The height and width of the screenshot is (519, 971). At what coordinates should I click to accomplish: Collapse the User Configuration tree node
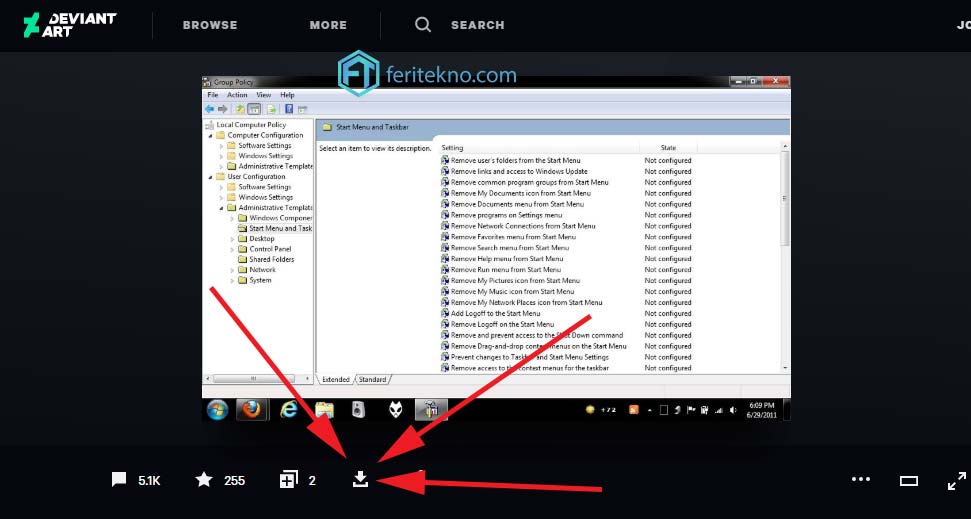(x=211, y=177)
